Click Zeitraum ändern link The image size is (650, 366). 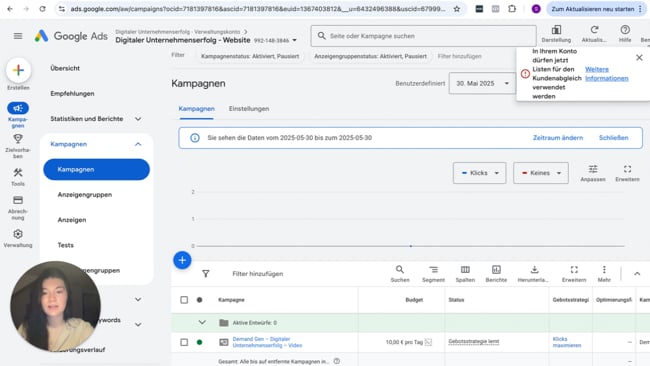(x=558, y=138)
